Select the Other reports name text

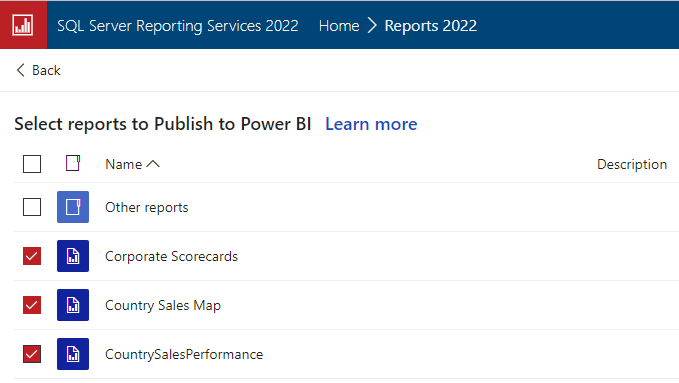pos(147,207)
